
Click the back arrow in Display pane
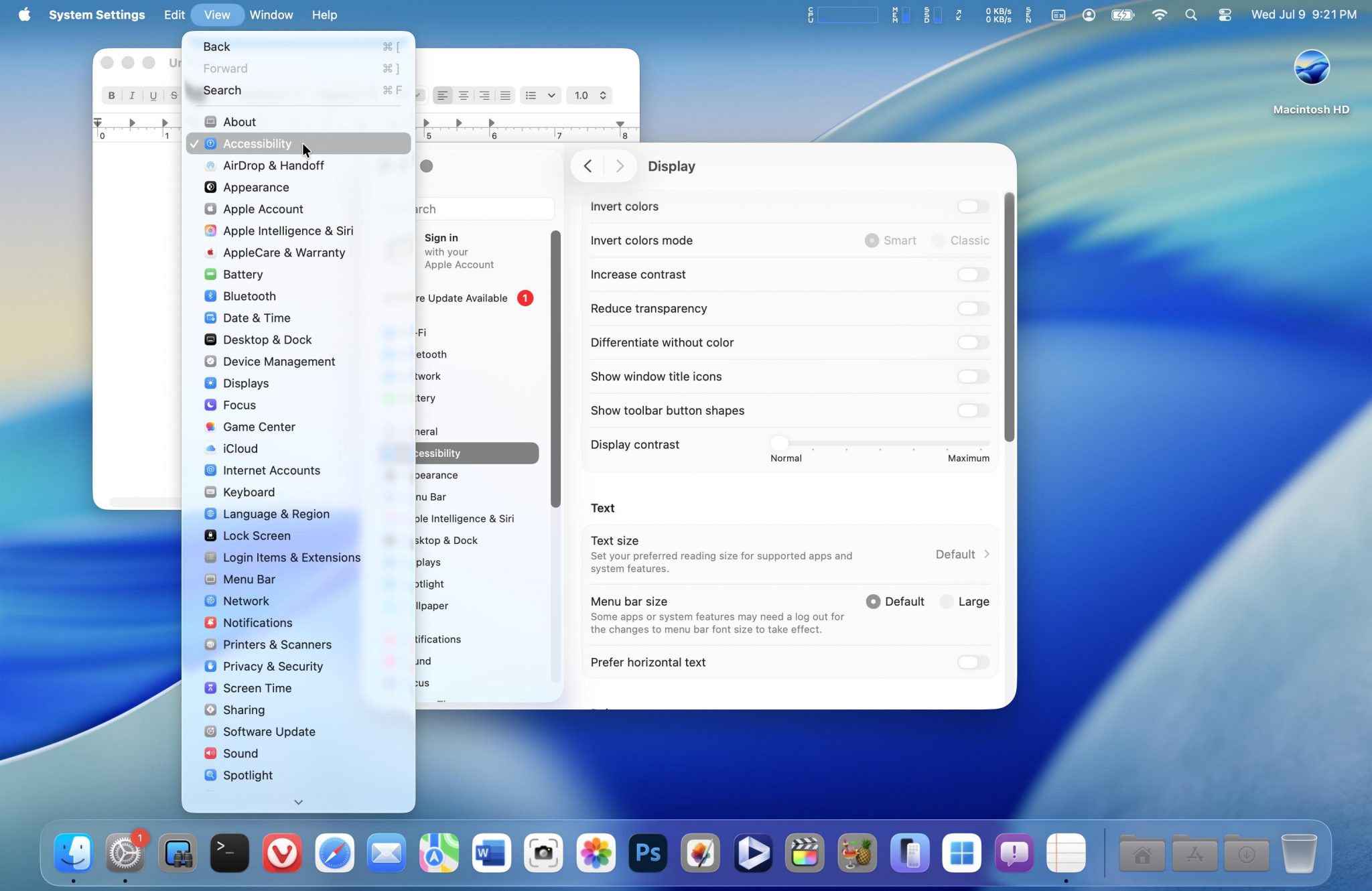coord(588,166)
